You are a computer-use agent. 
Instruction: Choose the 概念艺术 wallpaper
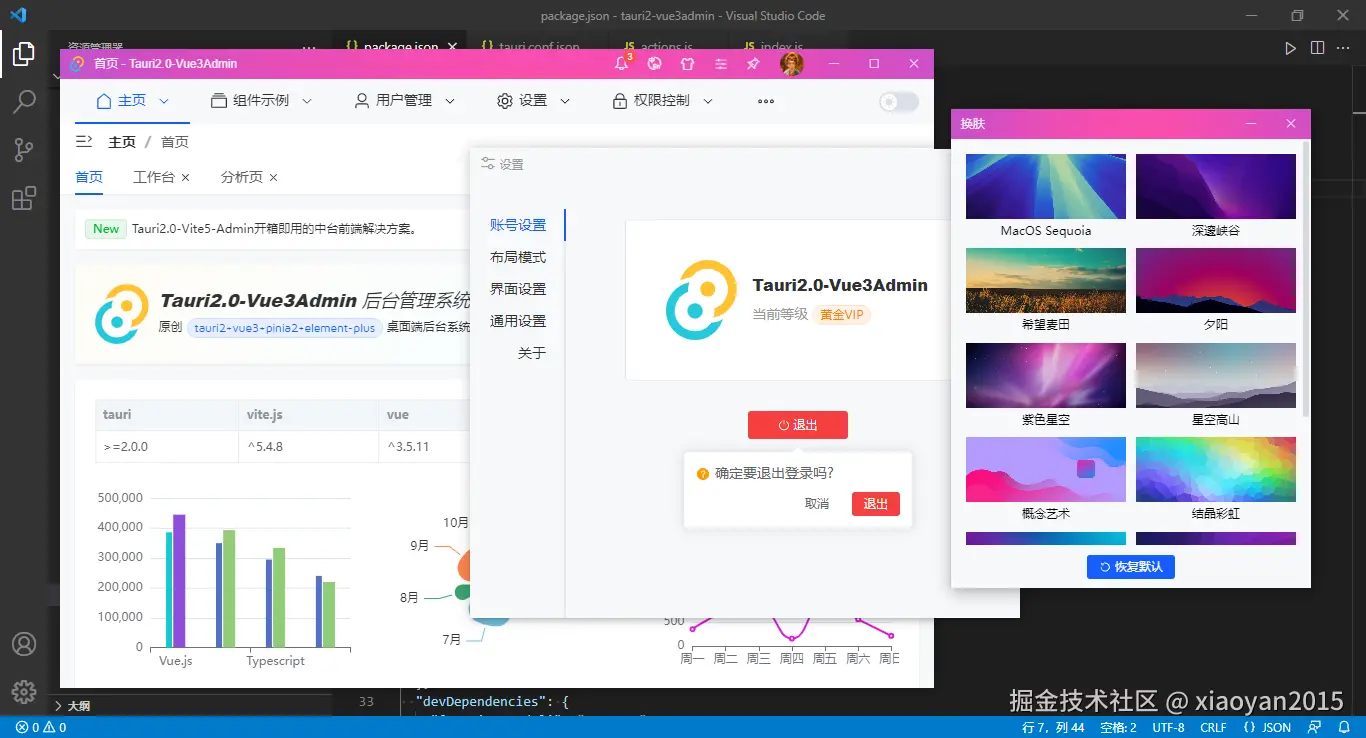[1046, 469]
